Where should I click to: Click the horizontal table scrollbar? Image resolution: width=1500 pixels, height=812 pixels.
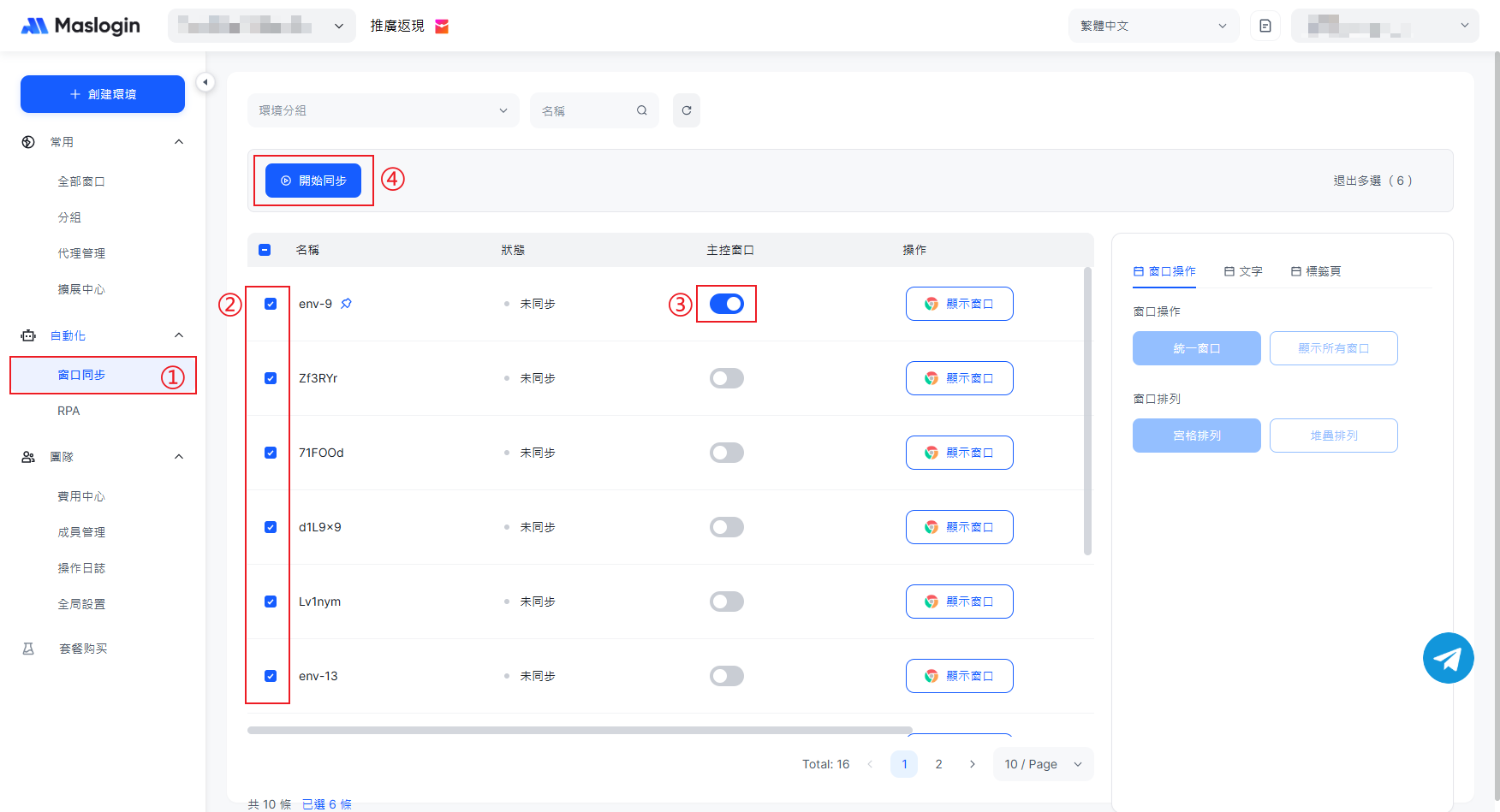tap(579, 731)
